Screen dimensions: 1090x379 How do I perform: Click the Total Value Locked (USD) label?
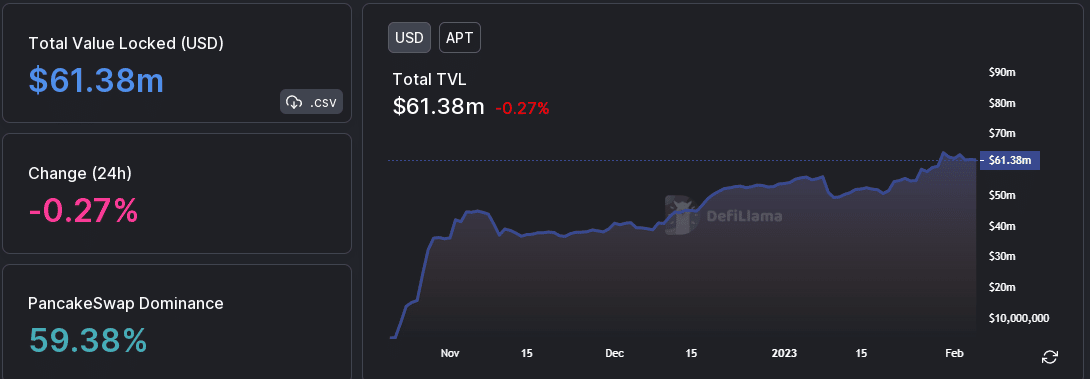click(126, 43)
